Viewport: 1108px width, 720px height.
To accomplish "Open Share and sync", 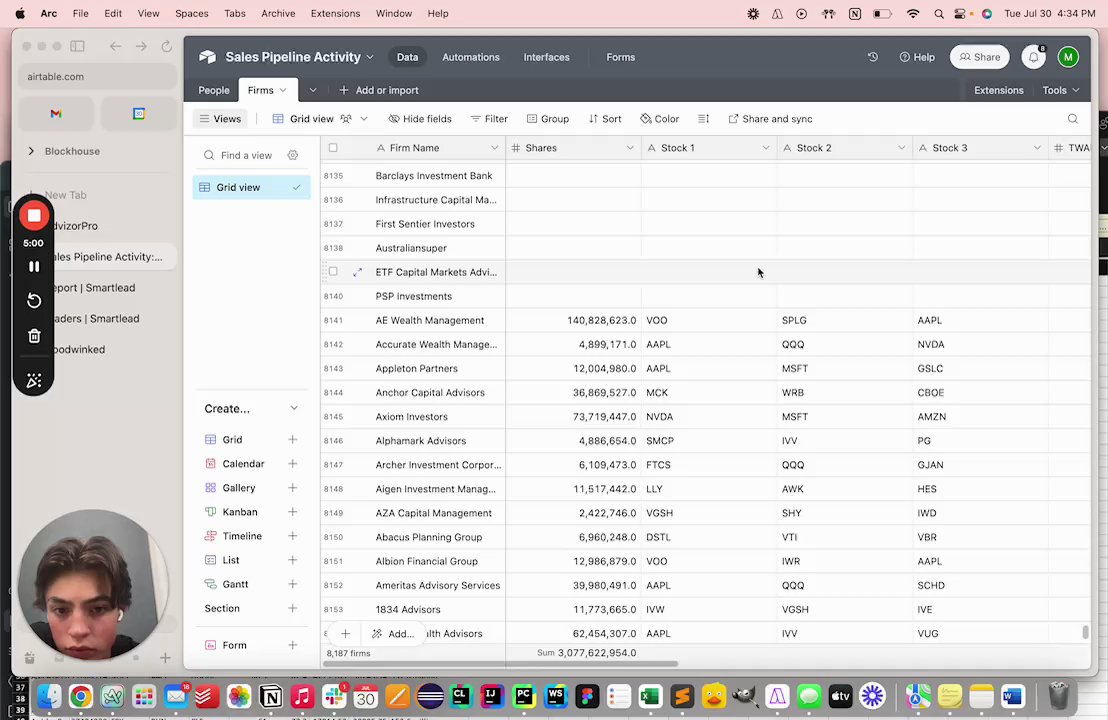I will tap(770, 119).
